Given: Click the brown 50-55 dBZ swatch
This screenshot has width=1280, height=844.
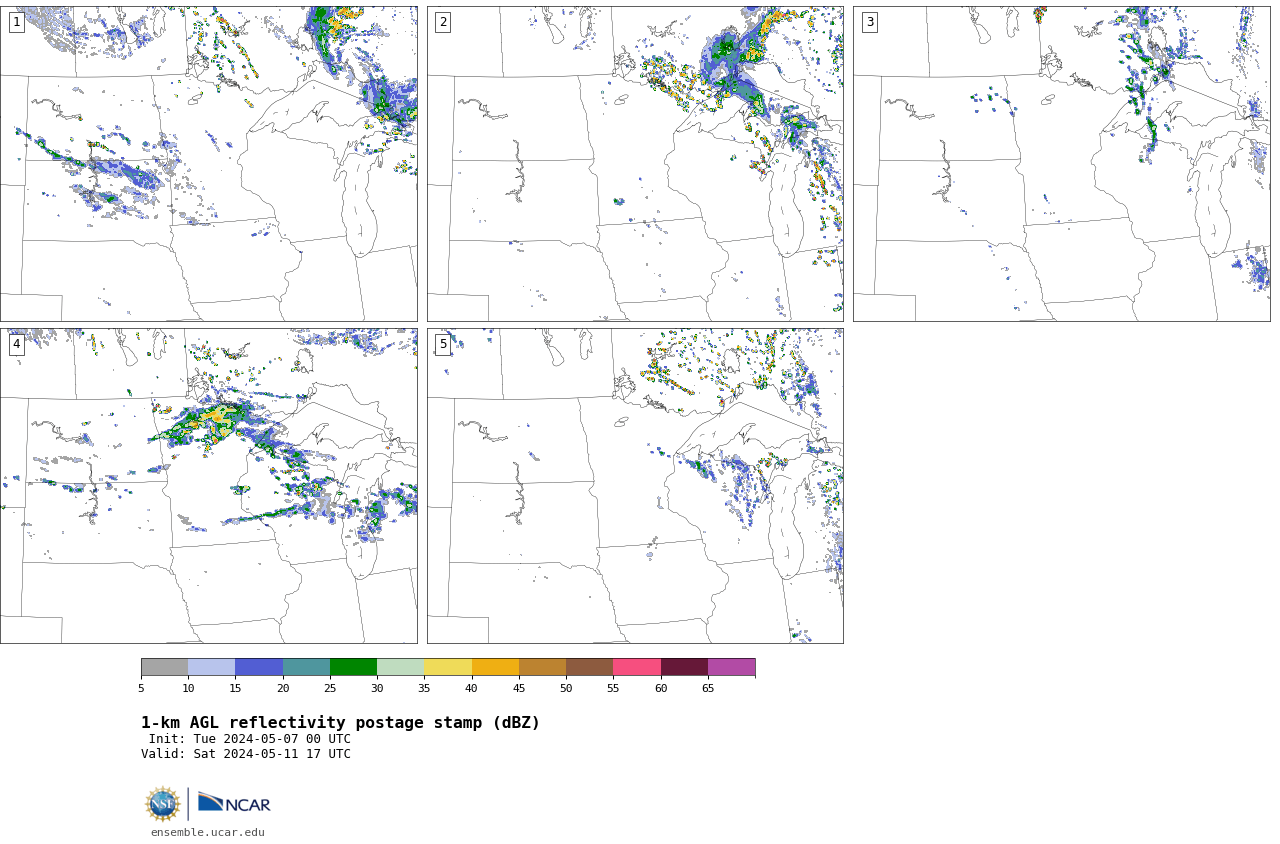Looking at the screenshot, I should [589, 667].
